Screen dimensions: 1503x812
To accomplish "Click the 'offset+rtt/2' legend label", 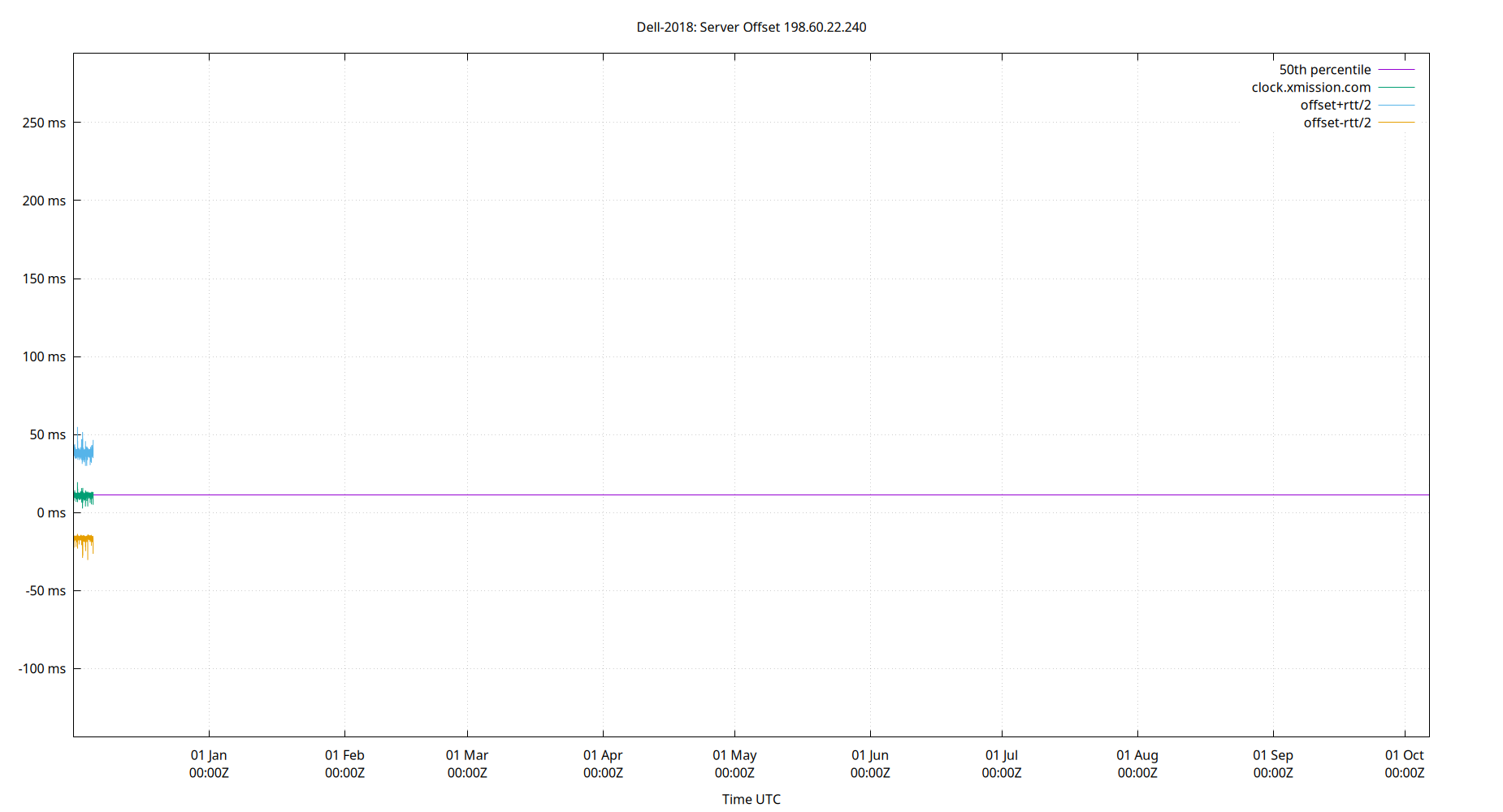I will pos(1336,105).
